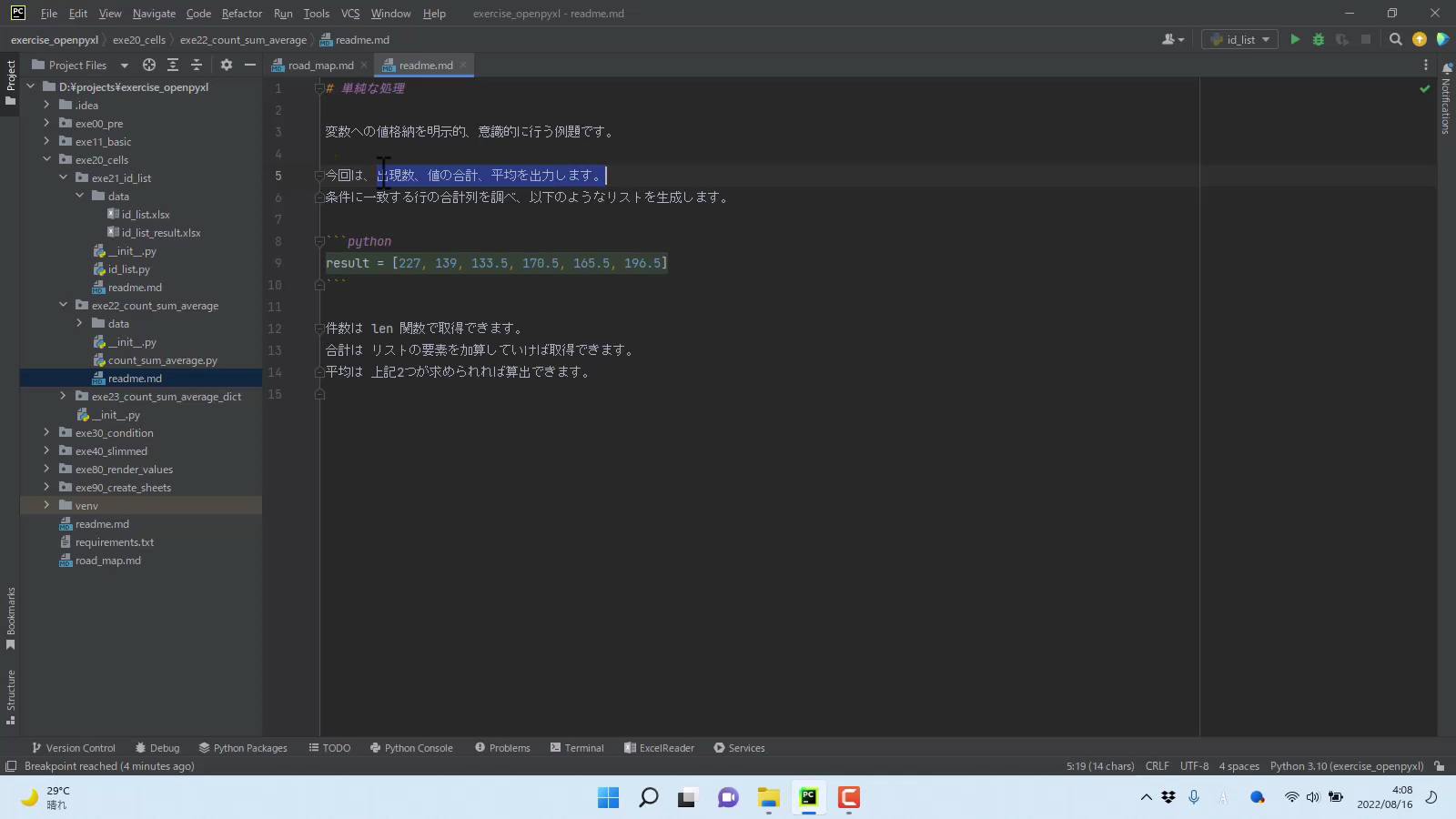1456x819 pixels.
Task: Toggle the Structure tool window
Action: click(x=11, y=696)
